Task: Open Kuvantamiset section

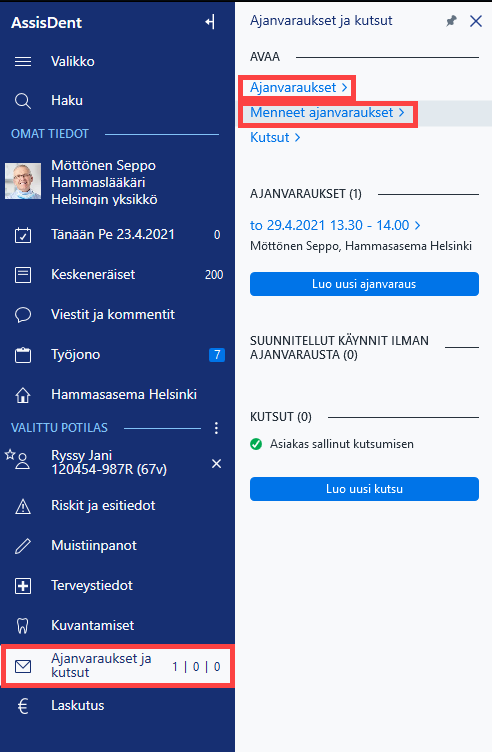Action: pos(93,625)
